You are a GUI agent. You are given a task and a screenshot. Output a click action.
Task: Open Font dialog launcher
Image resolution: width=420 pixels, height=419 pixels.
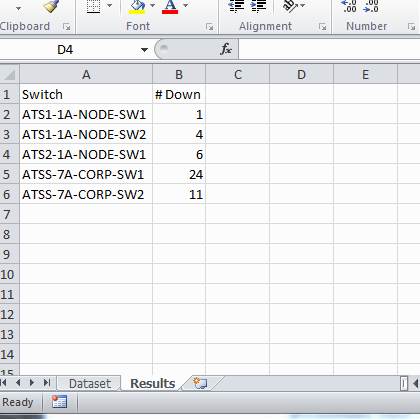pyautogui.click(x=209, y=27)
